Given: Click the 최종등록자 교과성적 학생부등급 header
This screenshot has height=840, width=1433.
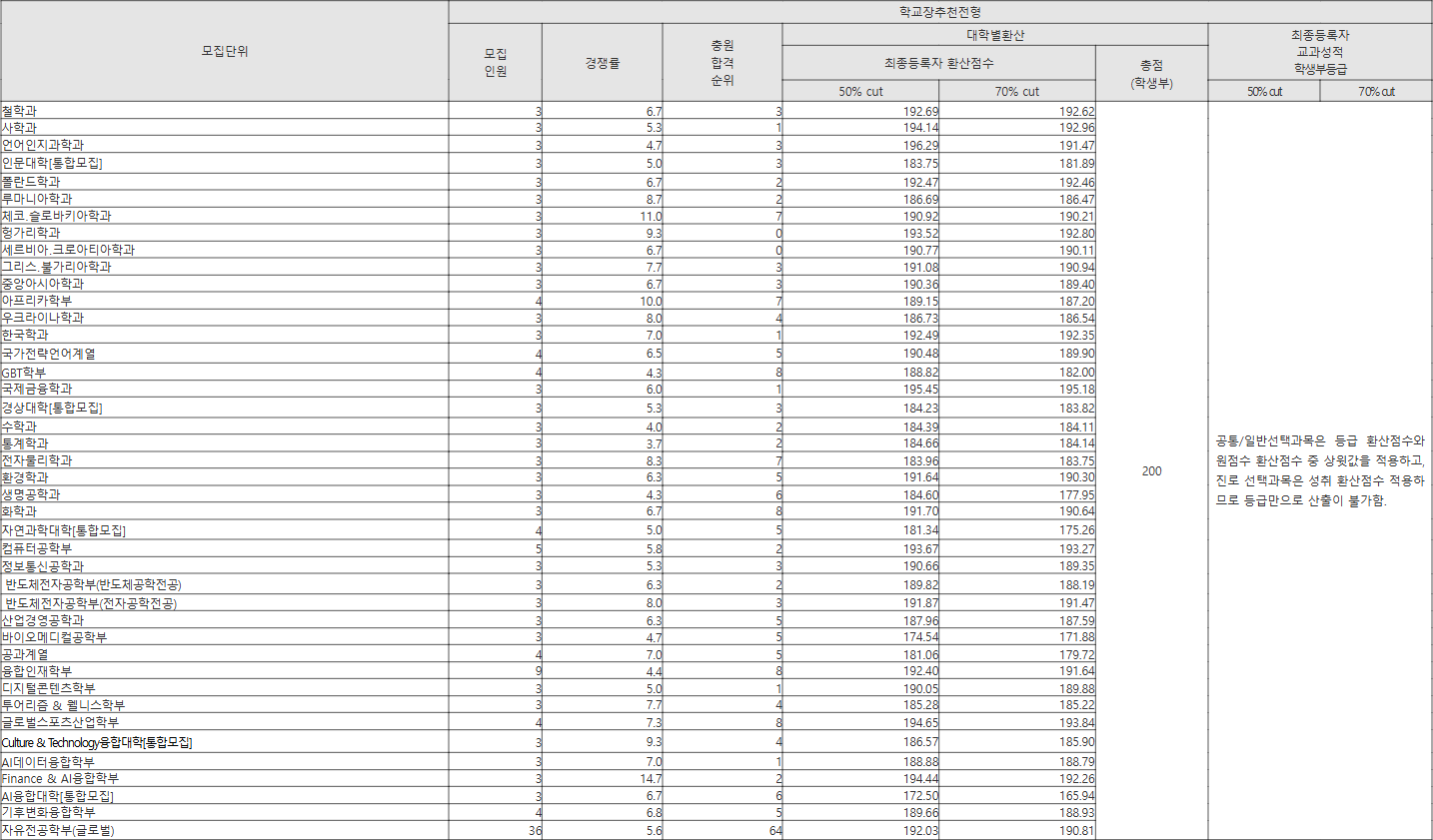Looking at the screenshot, I should 1319,51.
